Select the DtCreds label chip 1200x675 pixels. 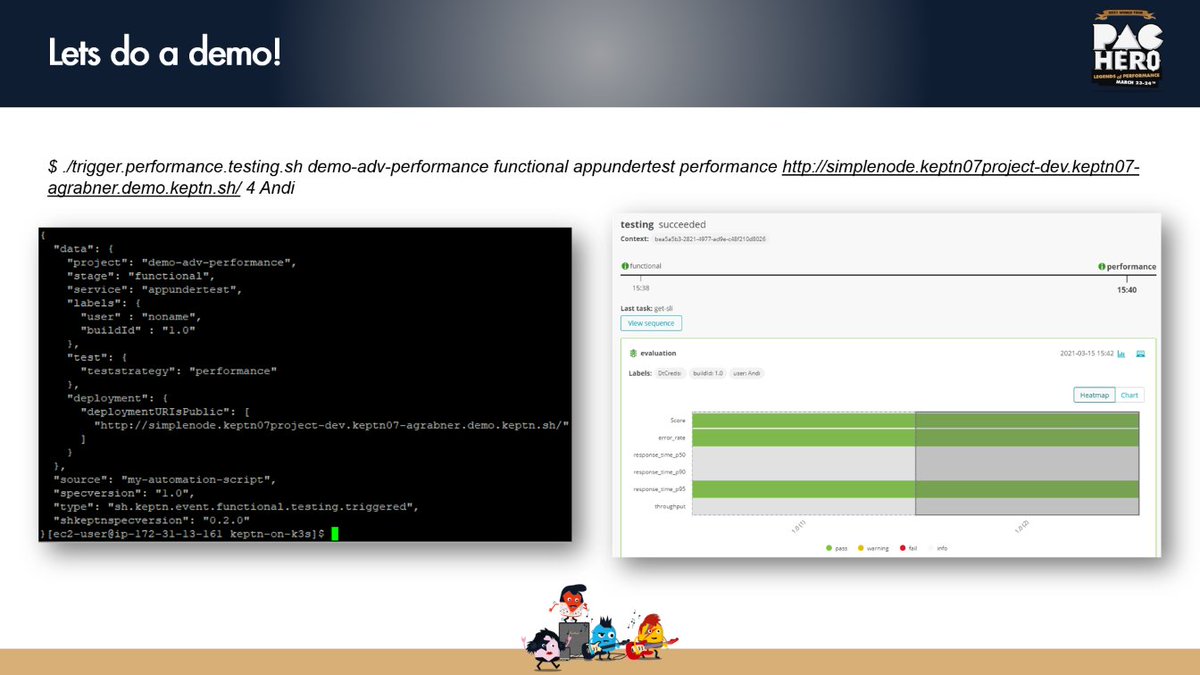pyautogui.click(x=669, y=373)
